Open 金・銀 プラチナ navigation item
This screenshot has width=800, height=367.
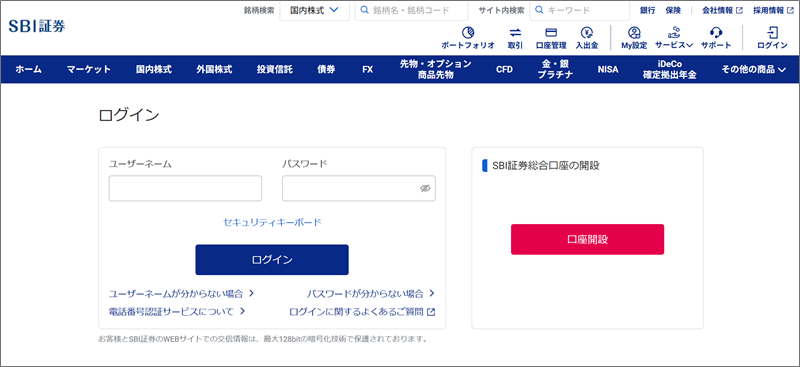(555, 69)
